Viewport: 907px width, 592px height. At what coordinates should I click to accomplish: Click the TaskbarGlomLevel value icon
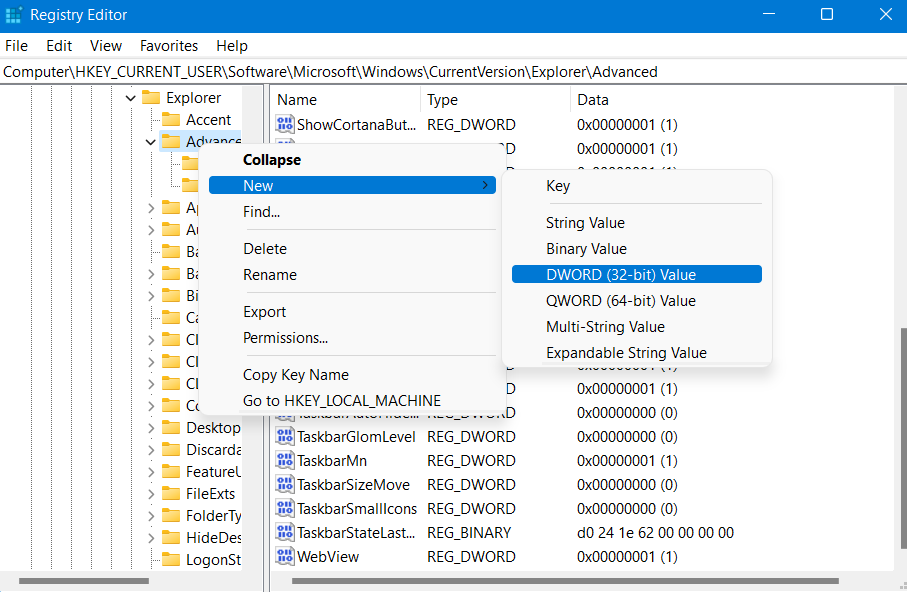pos(284,436)
